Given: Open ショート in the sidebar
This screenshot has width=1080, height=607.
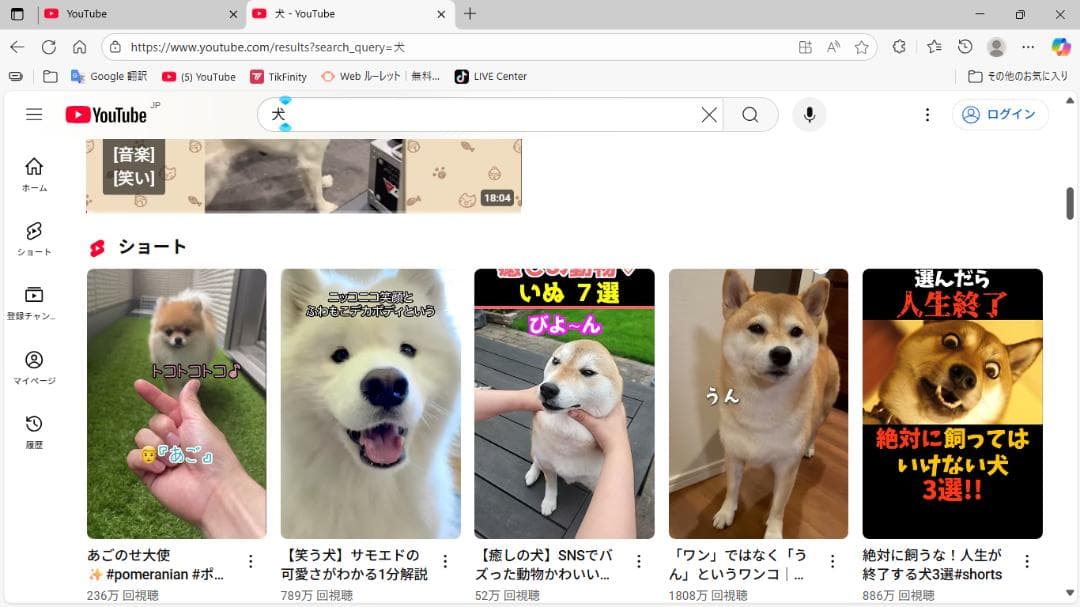Looking at the screenshot, I should pos(34,239).
